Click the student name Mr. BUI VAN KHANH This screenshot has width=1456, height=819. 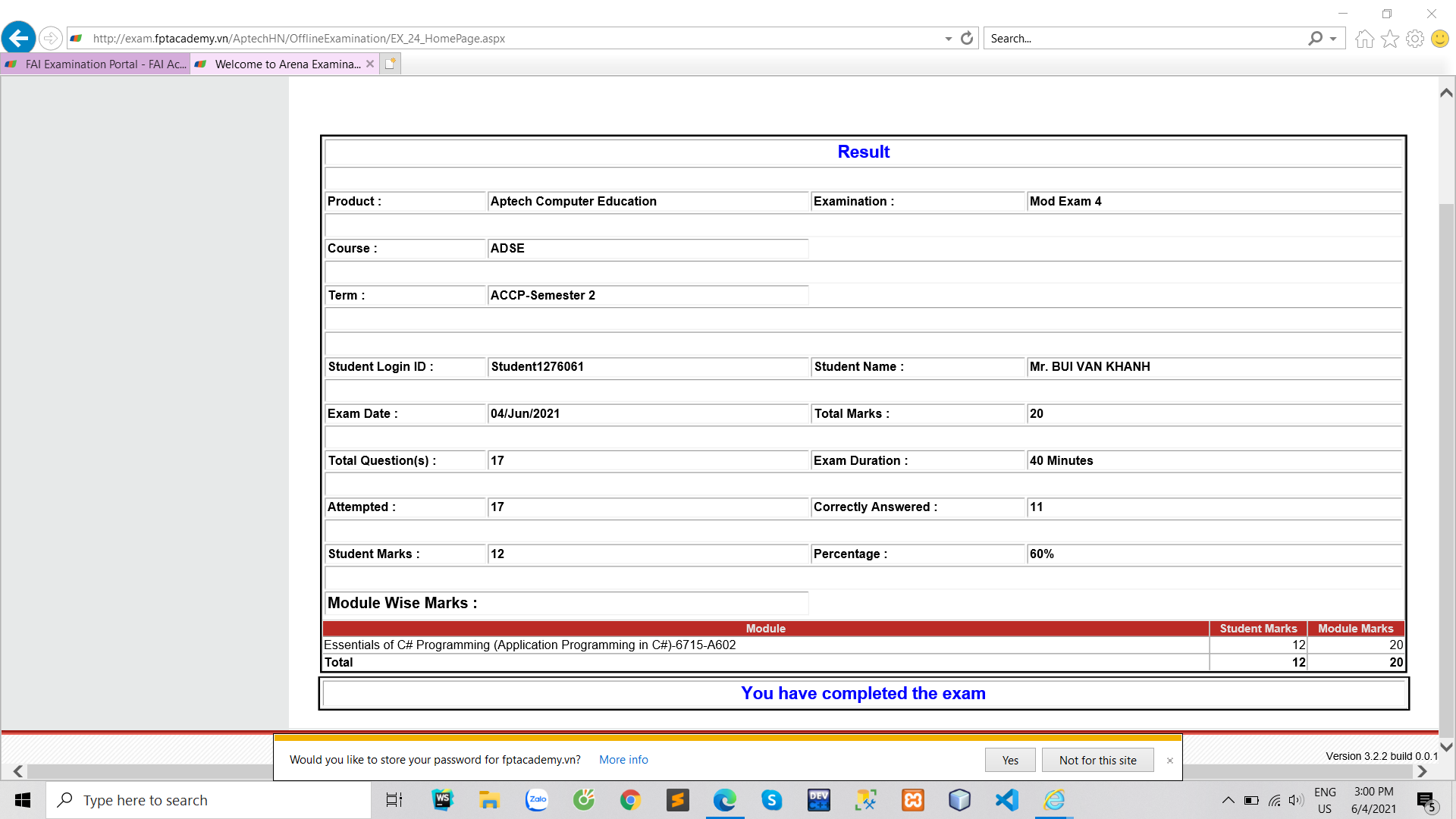[x=1090, y=367]
